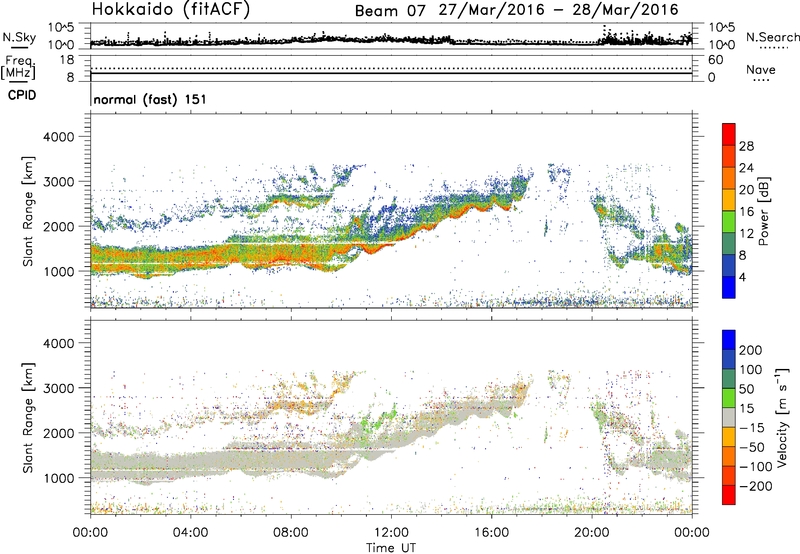Click the '2000' tick on power panel axis
The image size is (800, 554).
coord(59,227)
